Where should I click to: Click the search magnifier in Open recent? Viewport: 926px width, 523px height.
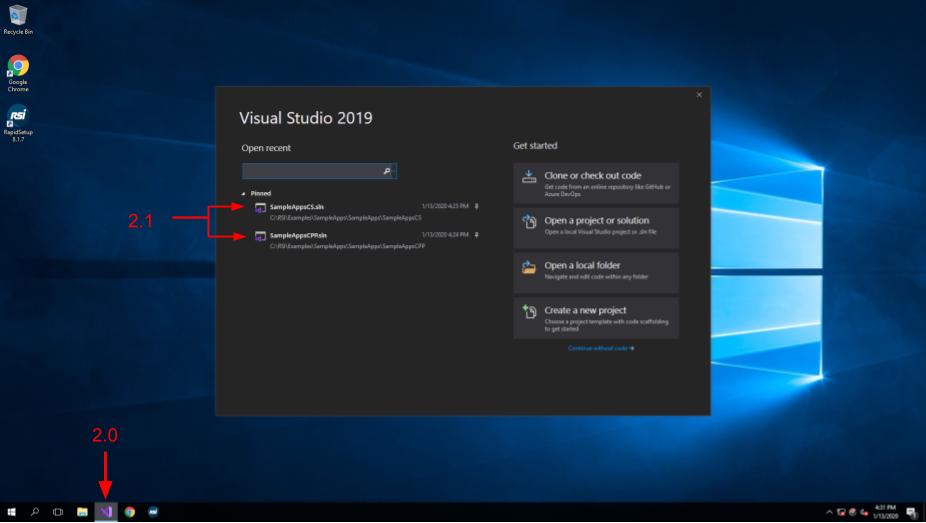tap(387, 171)
